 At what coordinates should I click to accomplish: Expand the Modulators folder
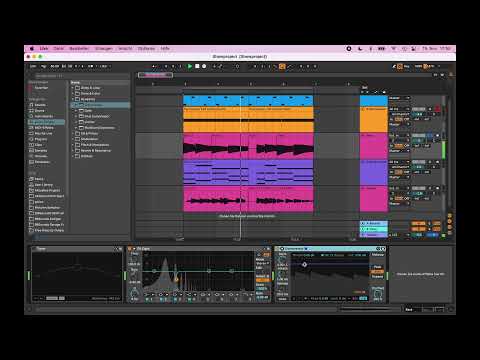[x=73, y=139]
